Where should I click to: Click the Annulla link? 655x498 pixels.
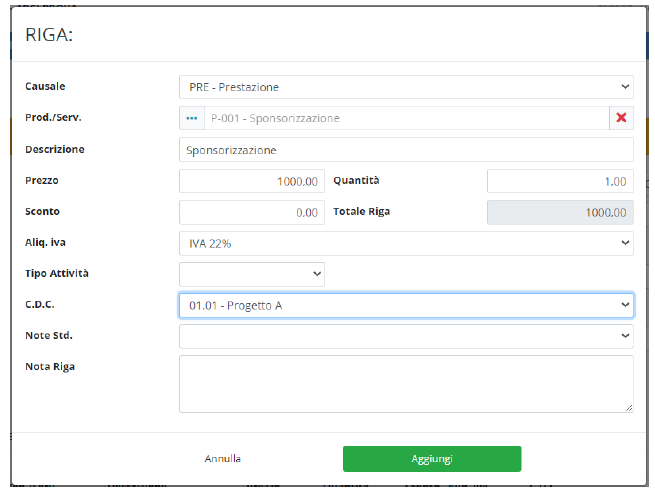coord(223,459)
